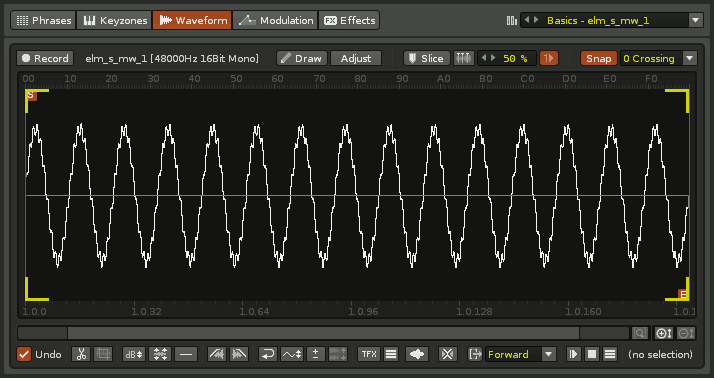
Task: Click the reverse sample icon
Action: [x=268, y=354]
